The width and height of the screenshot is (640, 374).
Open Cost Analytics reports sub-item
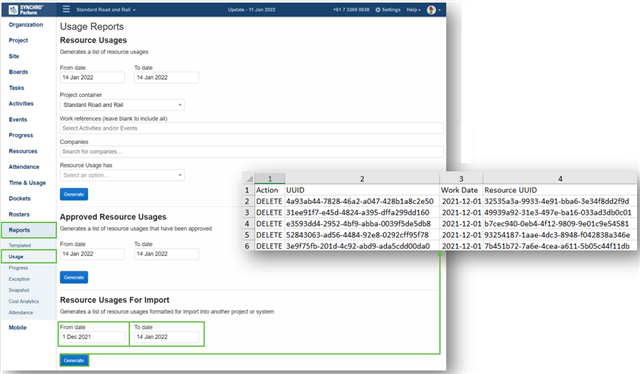click(24, 301)
